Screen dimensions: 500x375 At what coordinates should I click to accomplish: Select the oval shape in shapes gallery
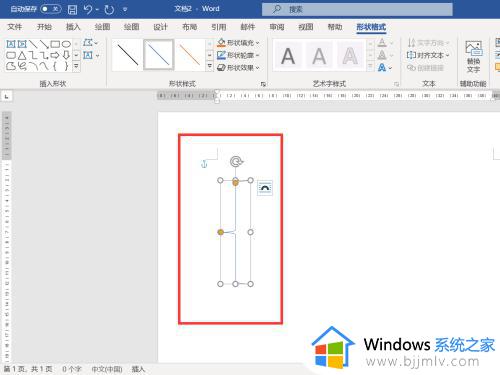coord(66,44)
